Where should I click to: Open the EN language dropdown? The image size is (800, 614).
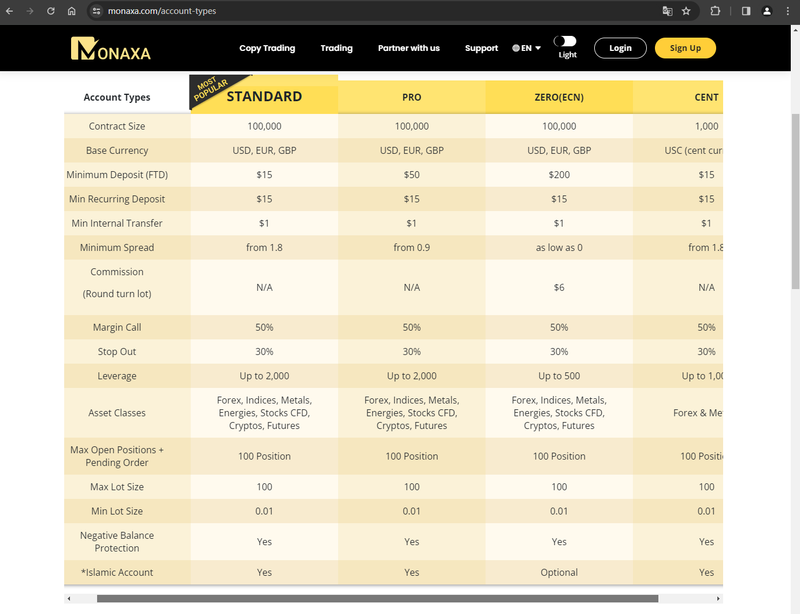tap(526, 48)
